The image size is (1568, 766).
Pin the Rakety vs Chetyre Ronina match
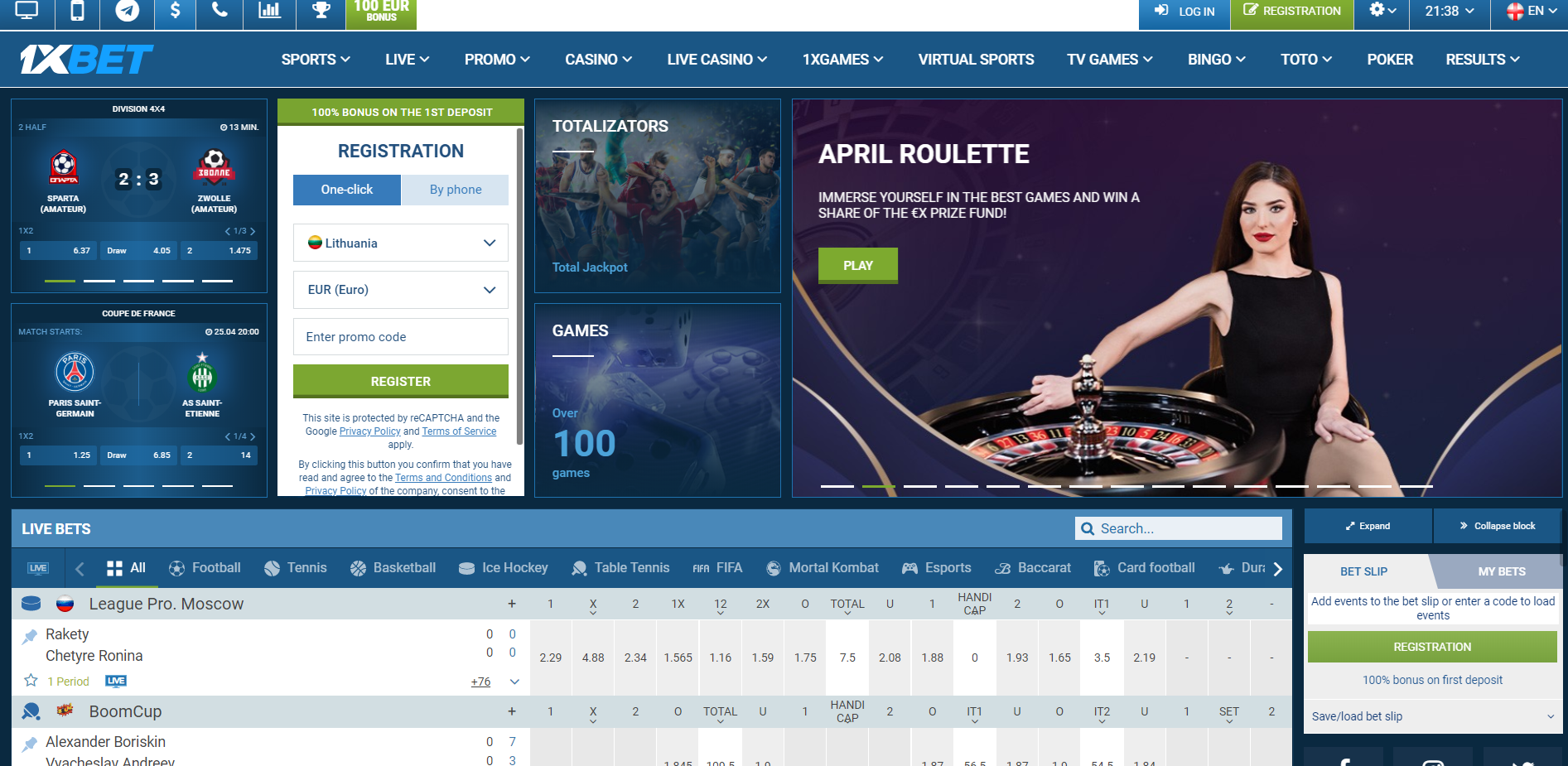(x=30, y=636)
